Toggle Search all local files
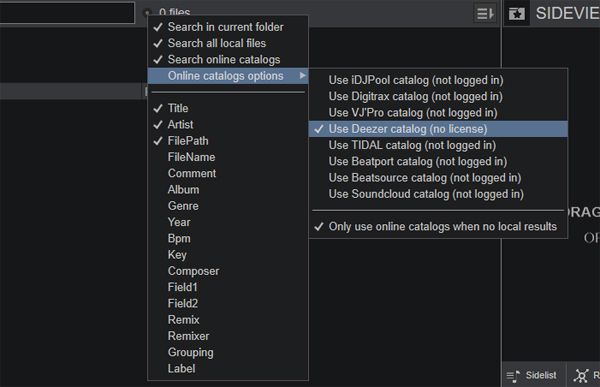The image size is (600, 387). point(228,43)
